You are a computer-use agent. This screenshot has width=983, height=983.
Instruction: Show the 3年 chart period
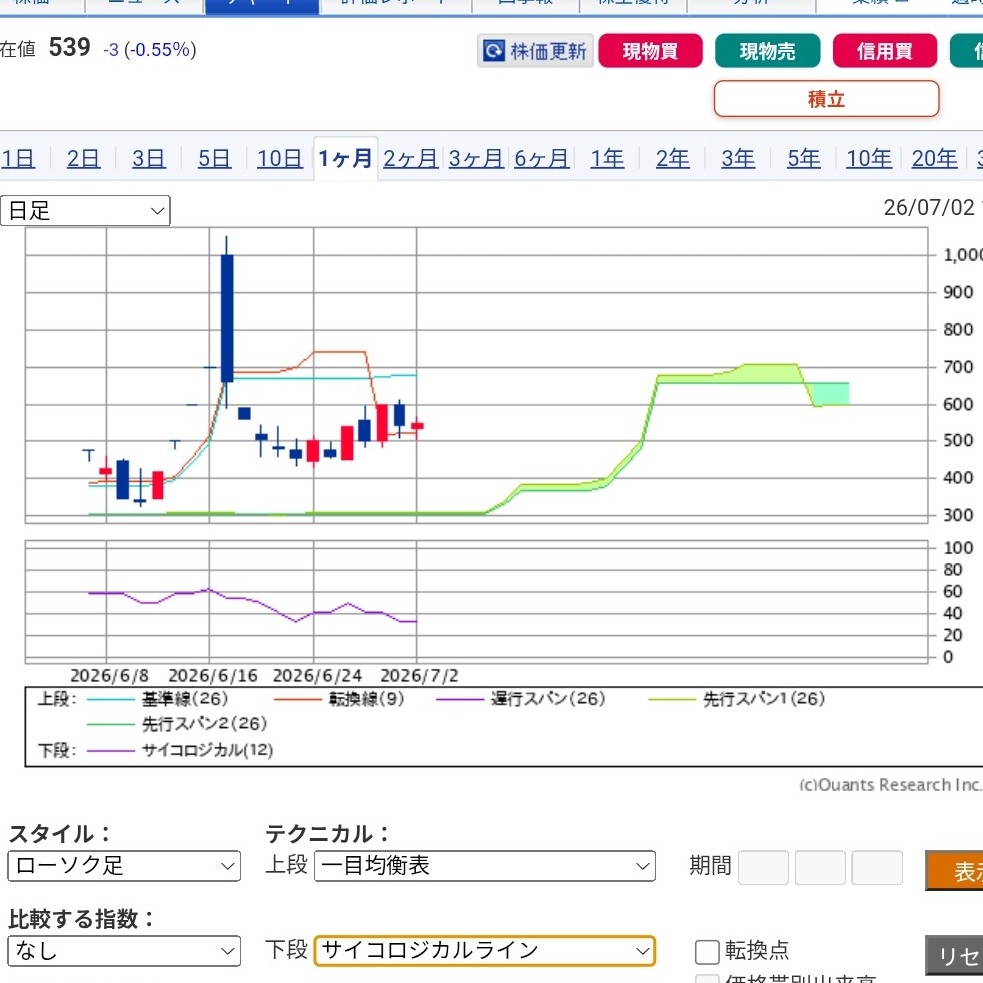click(x=738, y=159)
